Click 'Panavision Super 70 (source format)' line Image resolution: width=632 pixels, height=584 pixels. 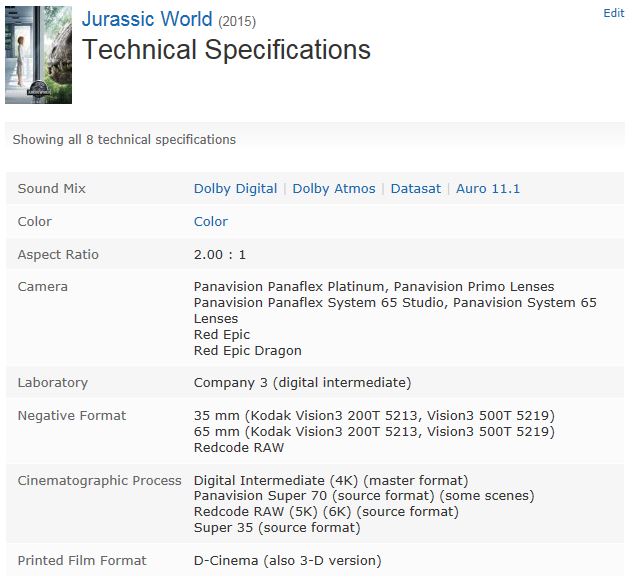(364, 496)
